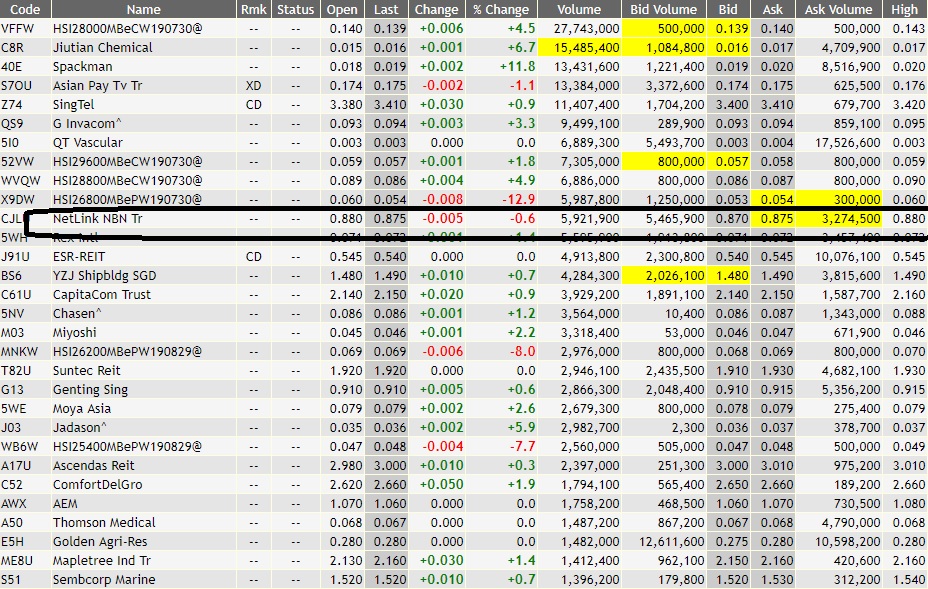Select the SingTel stock name

point(73,105)
